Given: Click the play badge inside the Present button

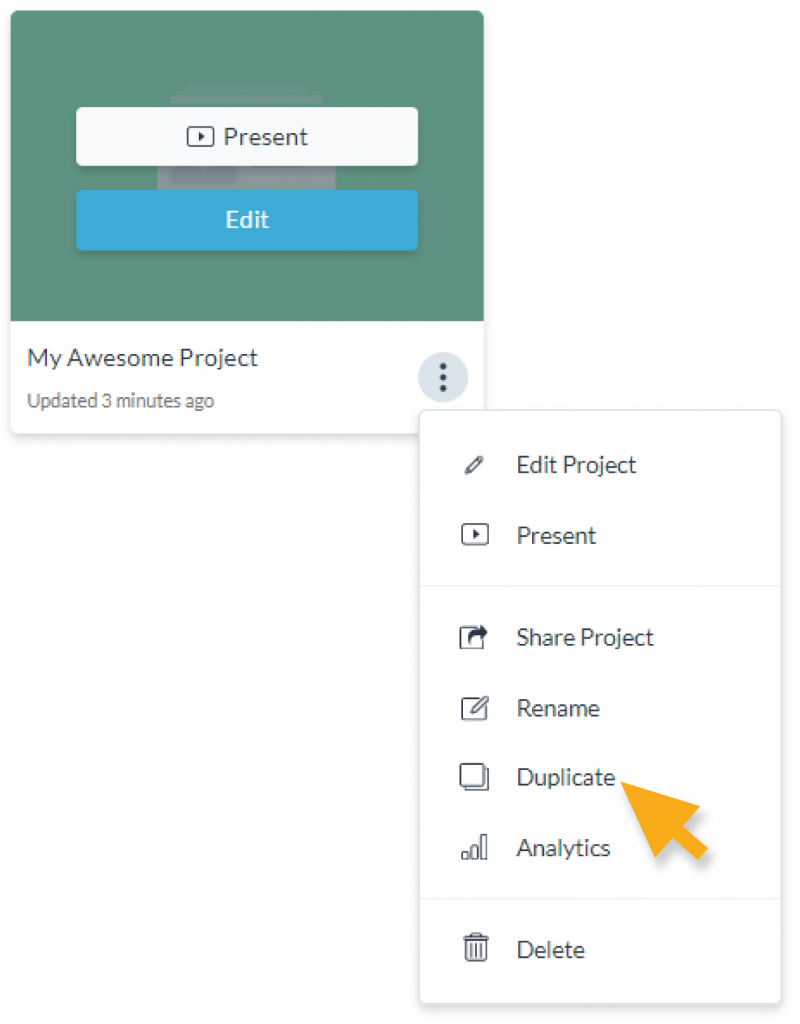Looking at the screenshot, I should [x=199, y=136].
